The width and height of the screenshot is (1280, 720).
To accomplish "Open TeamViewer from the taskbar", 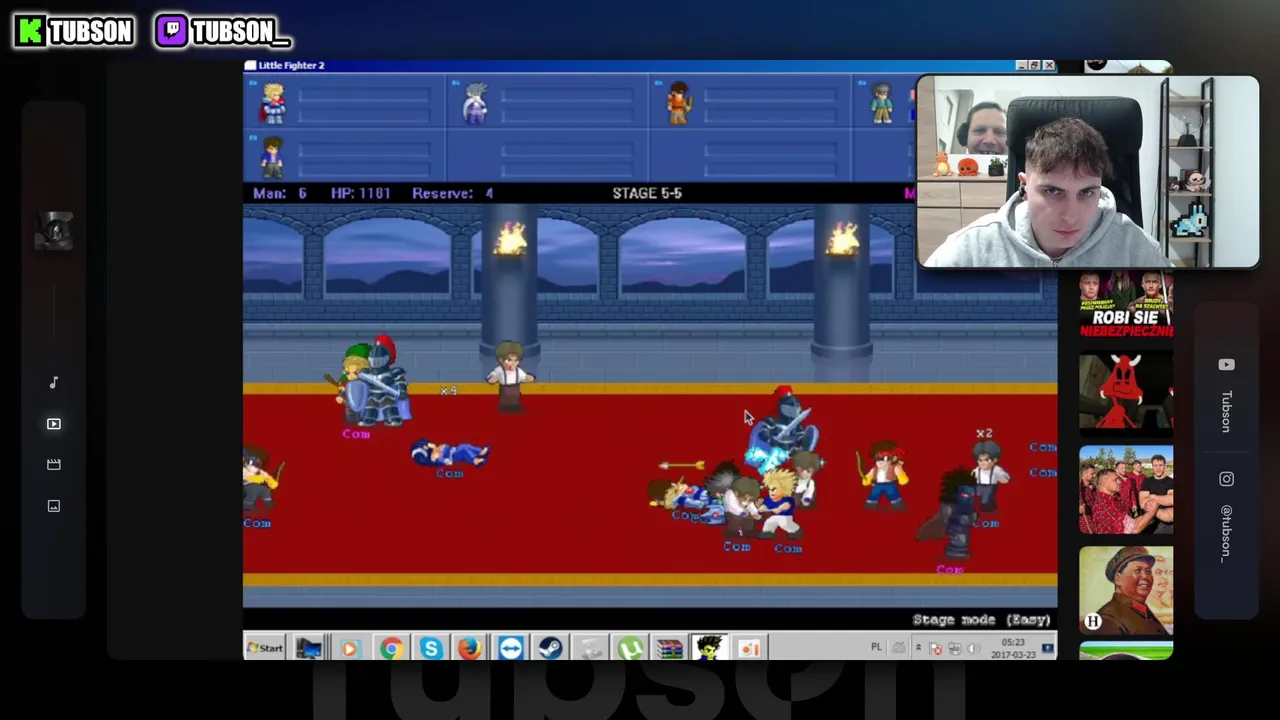I will 510,649.
